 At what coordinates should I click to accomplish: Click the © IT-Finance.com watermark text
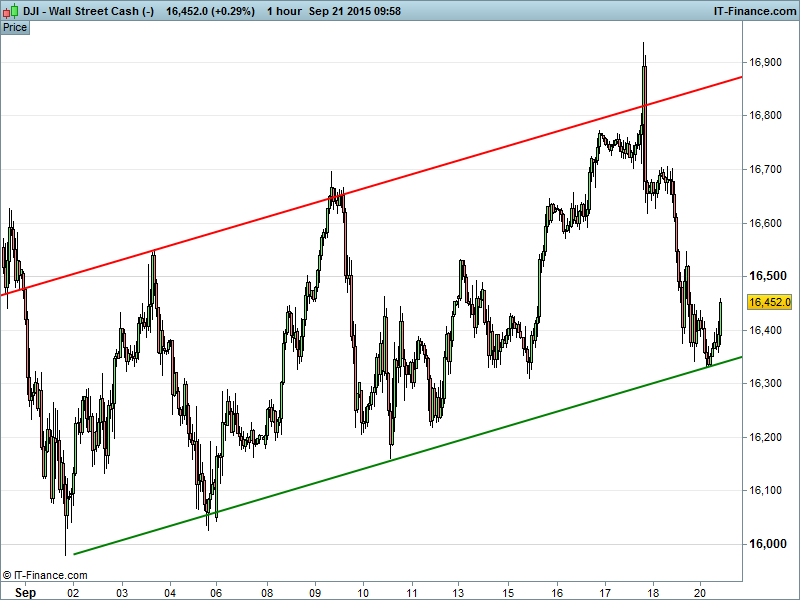point(50,575)
